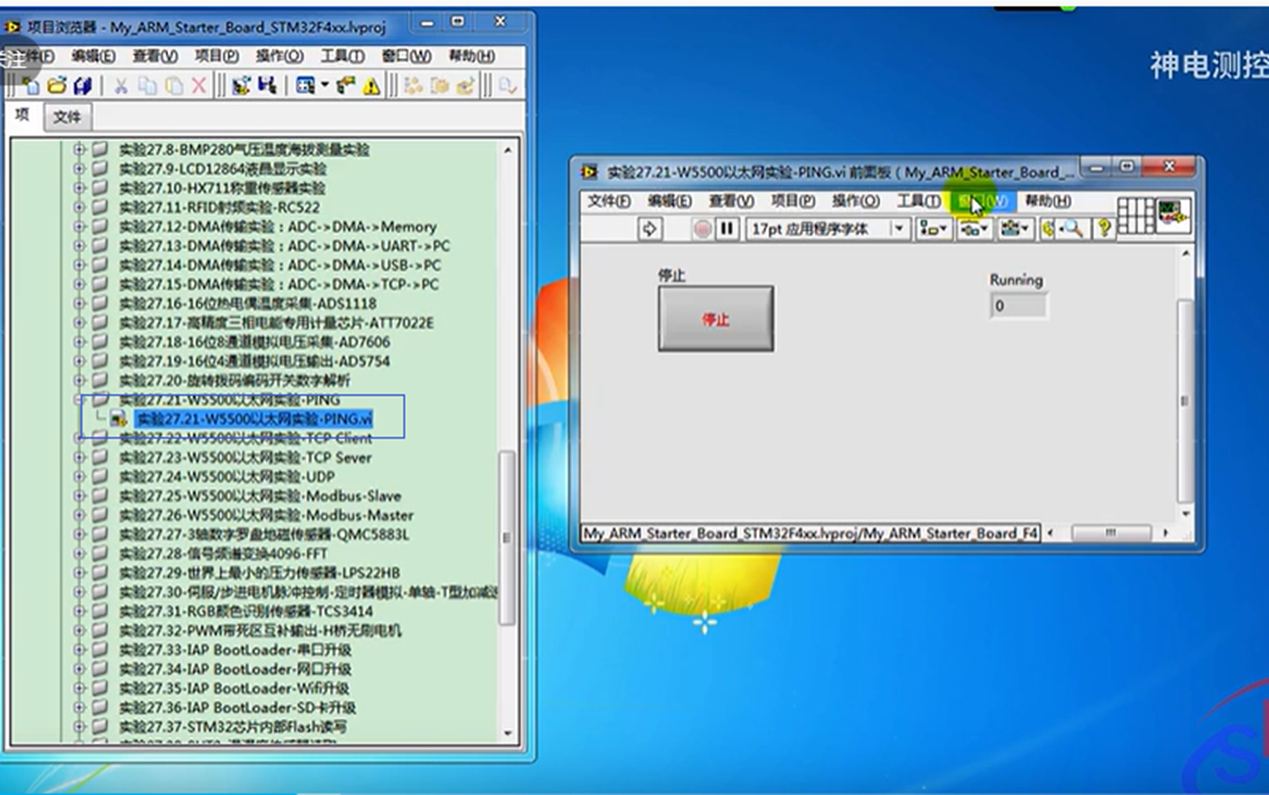Expand the 实验27.8-BMP280 folder
This screenshot has width=1269, height=795.
(x=80, y=149)
